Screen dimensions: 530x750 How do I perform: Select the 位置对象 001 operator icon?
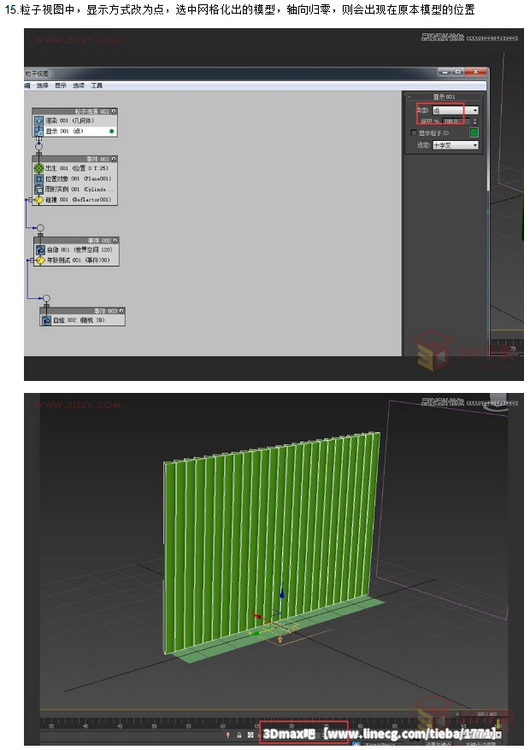tap(39, 178)
